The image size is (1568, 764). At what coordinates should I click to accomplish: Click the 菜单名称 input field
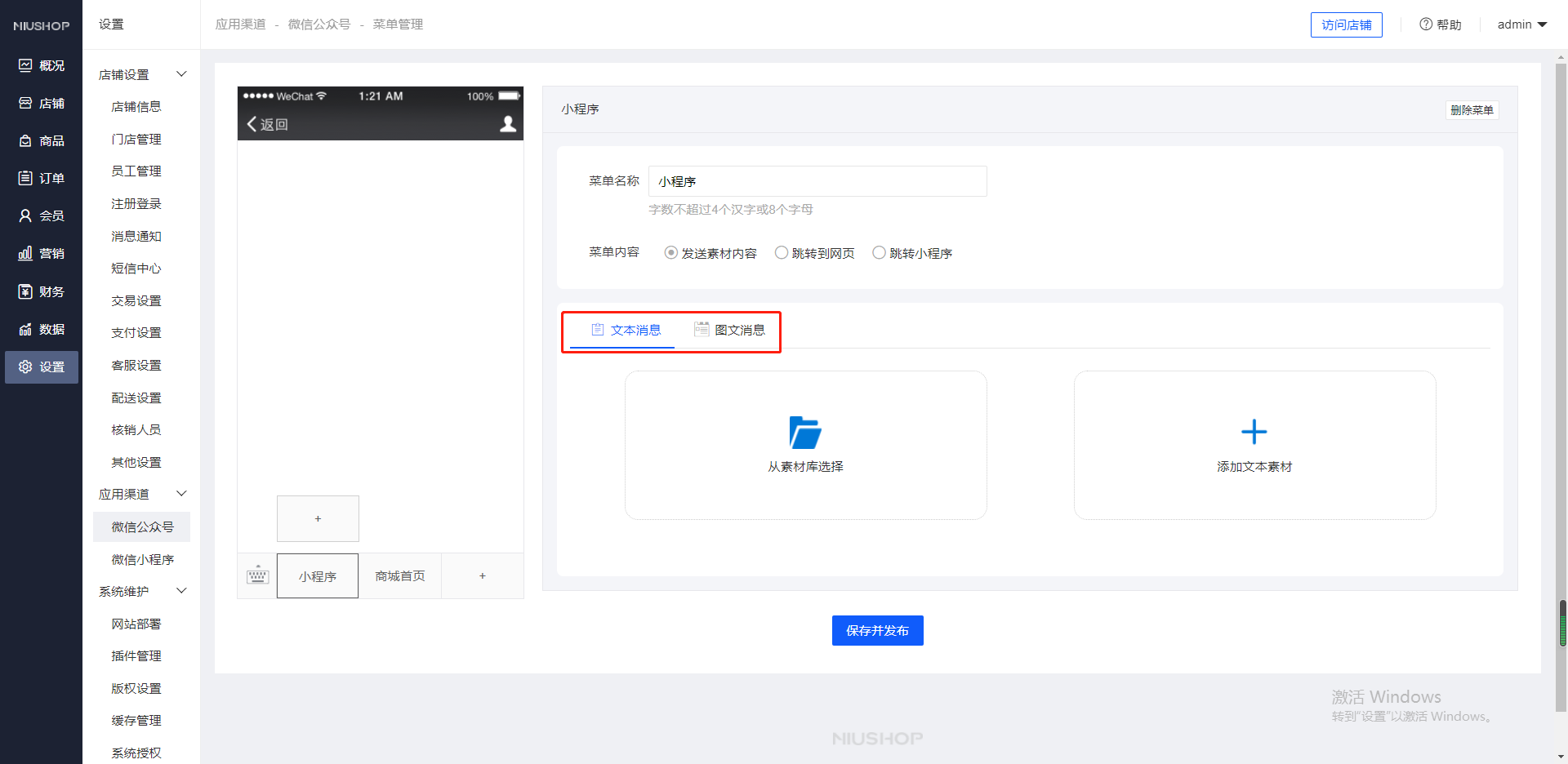click(x=817, y=181)
